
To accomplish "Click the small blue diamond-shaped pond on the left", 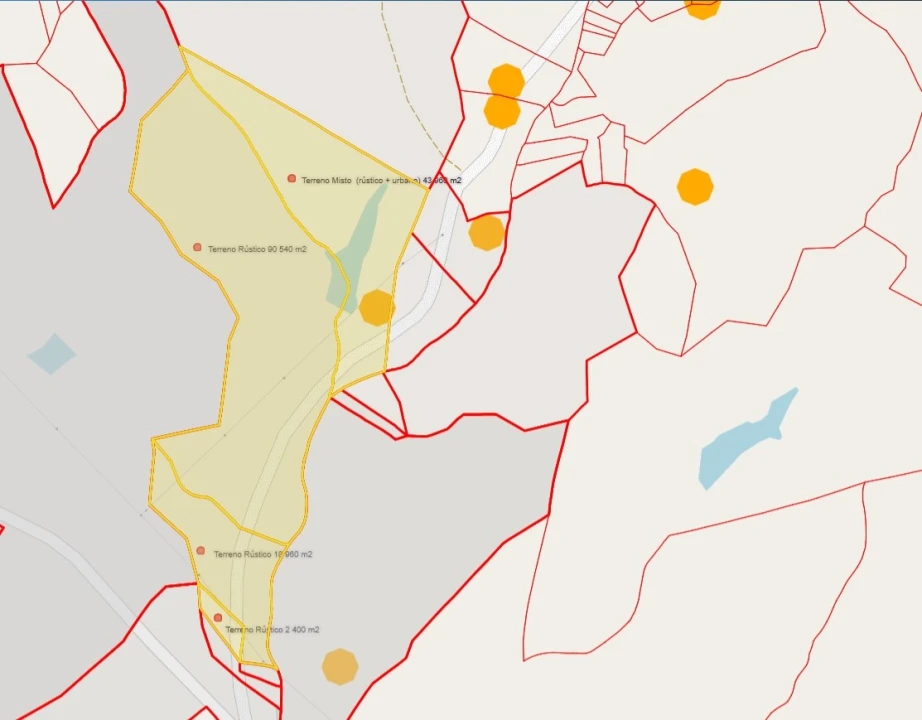I will click(52, 353).
